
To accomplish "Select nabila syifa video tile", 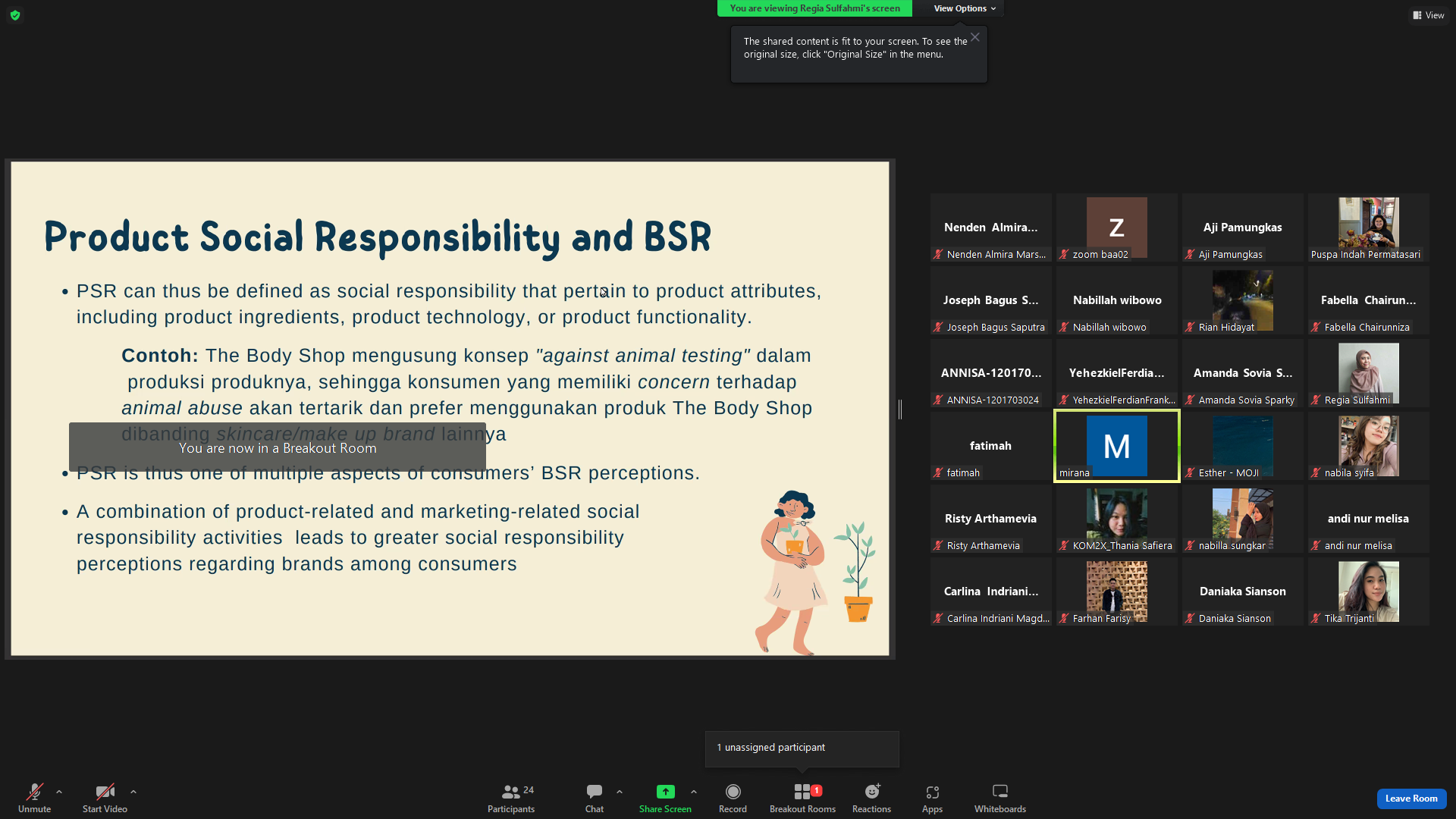I will click(x=1369, y=446).
